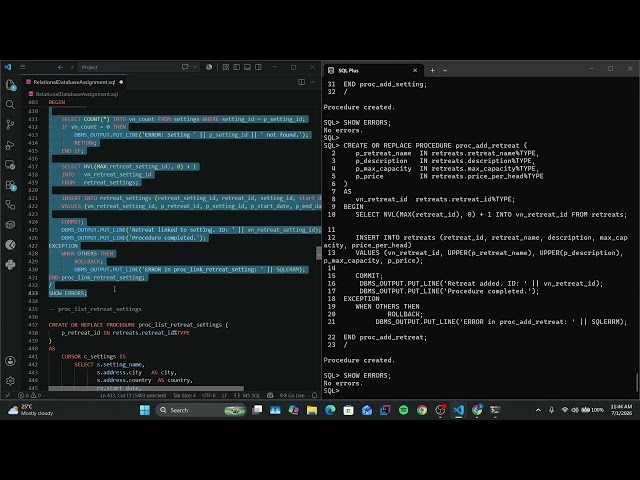Viewport: 640px width, 480px height.
Task: Click line number 437 in the gutter
Action: pyautogui.click(x=33, y=325)
